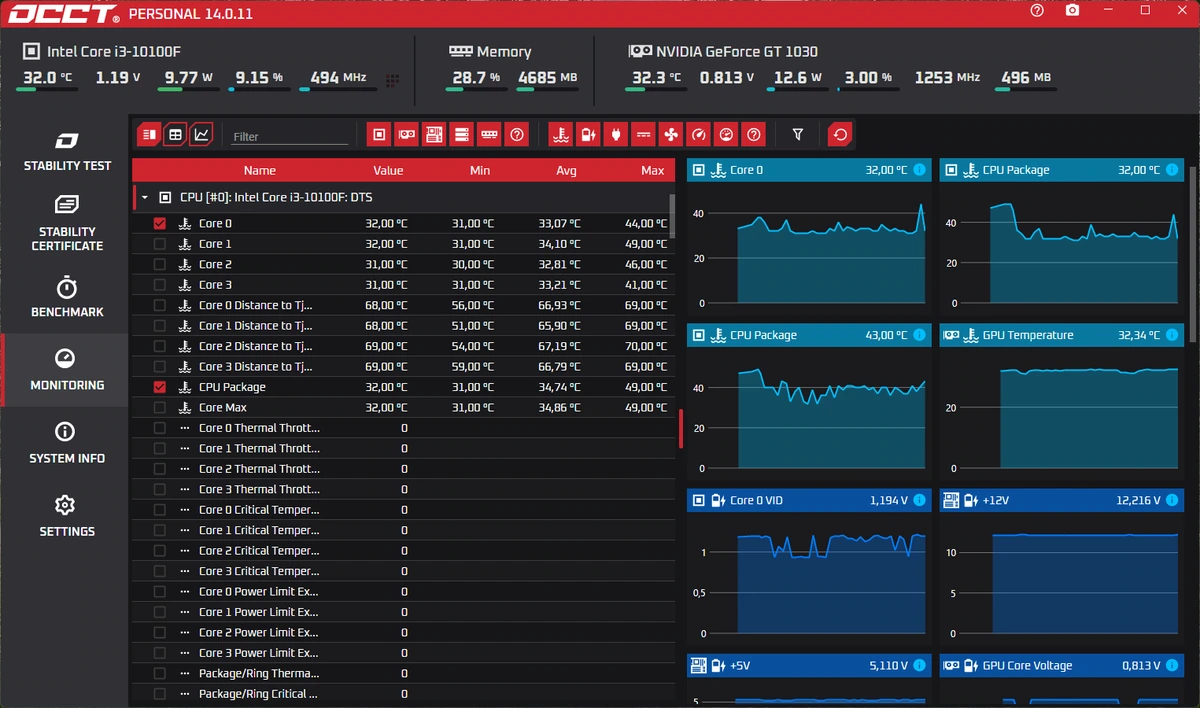Check the Core 2 checkbox
1200x708 pixels.
click(159, 265)
